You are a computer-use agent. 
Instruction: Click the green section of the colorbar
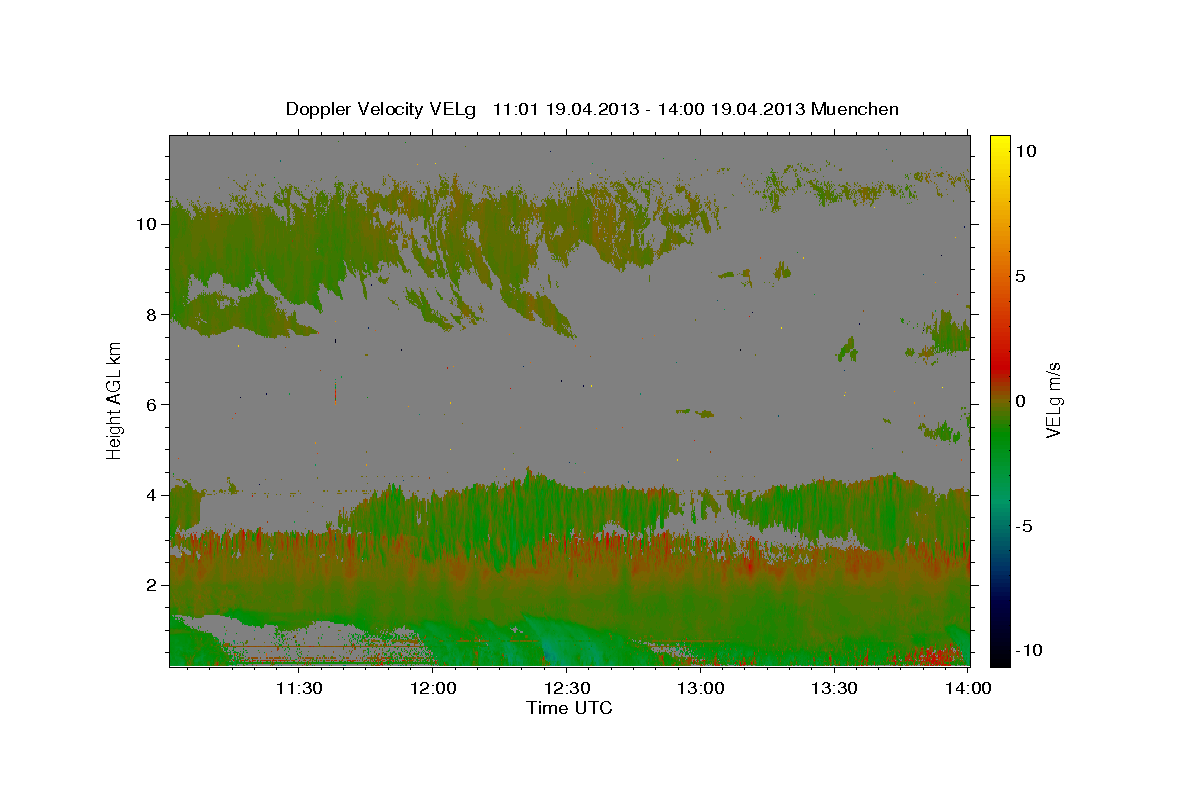pyautogui.click(x=1000, y=440)
